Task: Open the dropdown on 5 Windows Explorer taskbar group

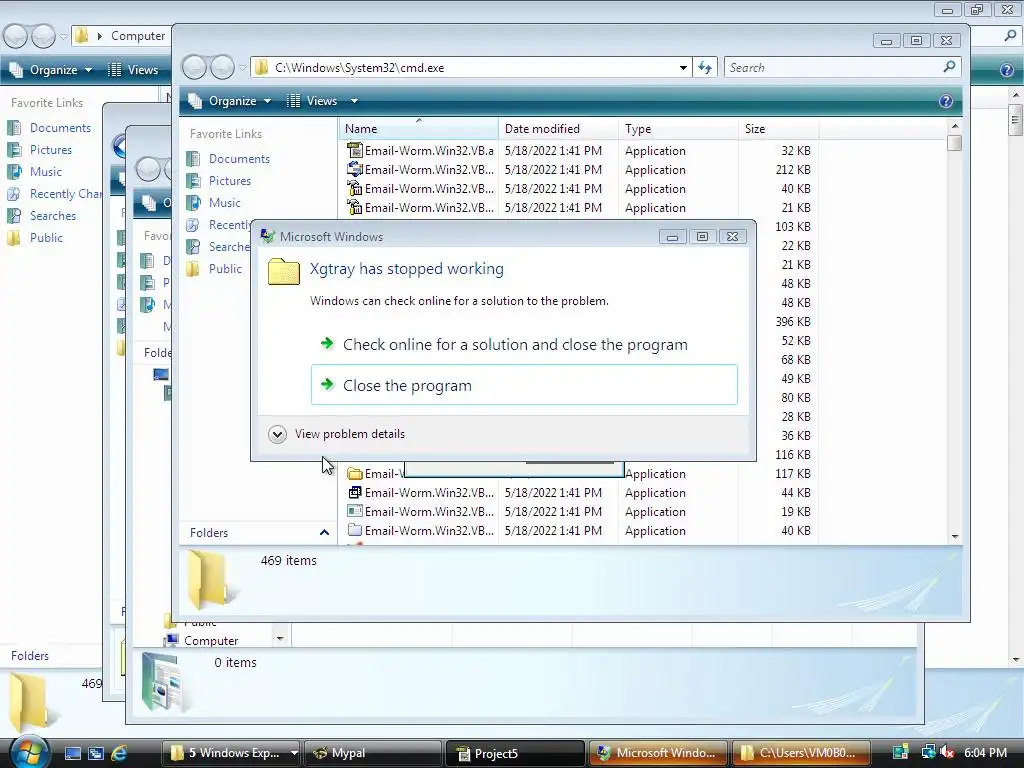Action: click(x=294, y=753)
